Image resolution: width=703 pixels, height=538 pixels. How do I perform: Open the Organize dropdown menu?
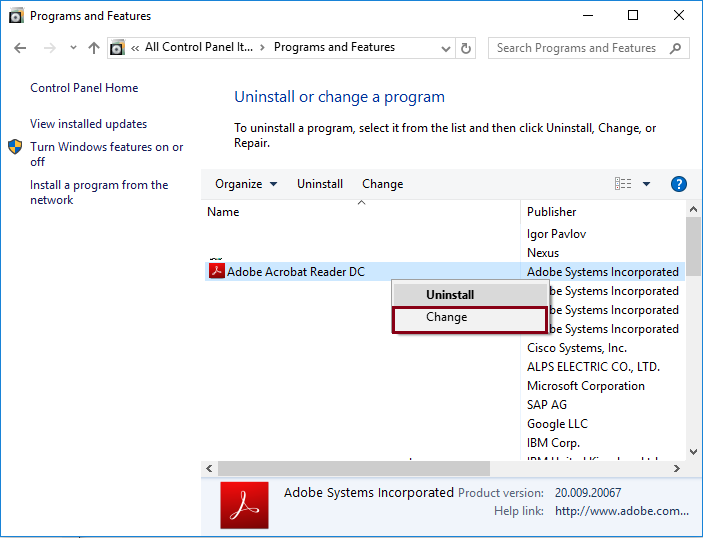tap(246, 184)
